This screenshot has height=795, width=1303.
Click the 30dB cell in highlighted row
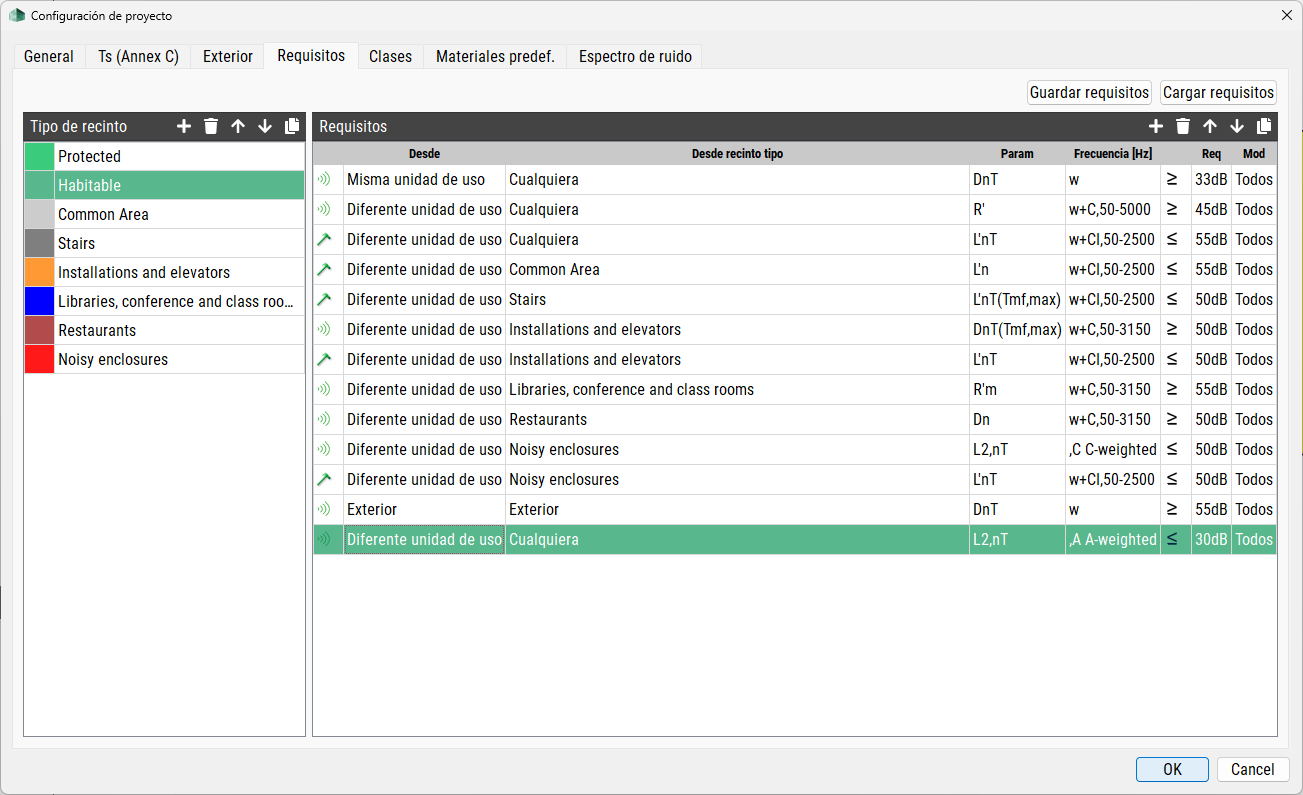1211,540
